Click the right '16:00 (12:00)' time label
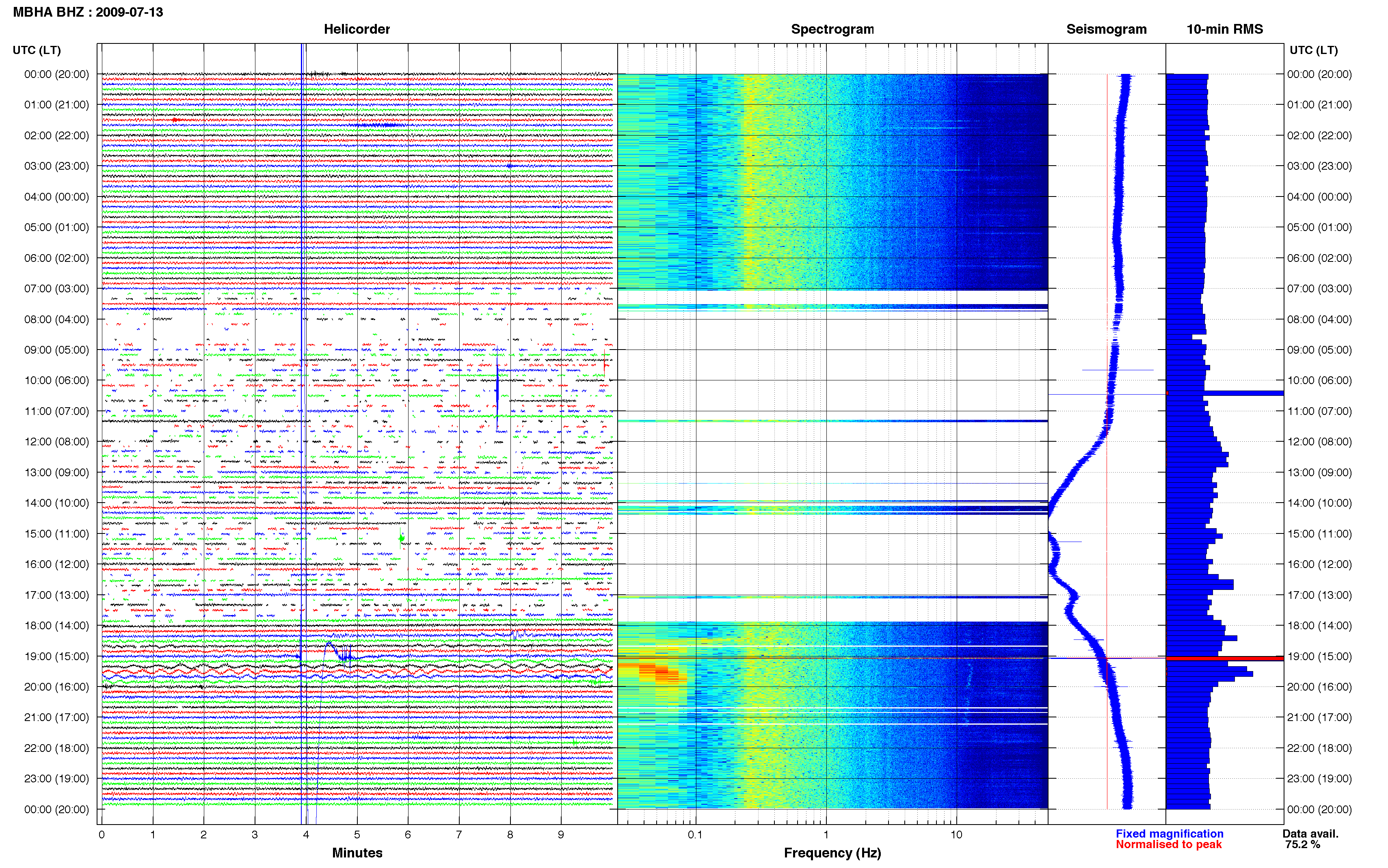This screenshot has height=868, width=1388. pos(1319,564)
